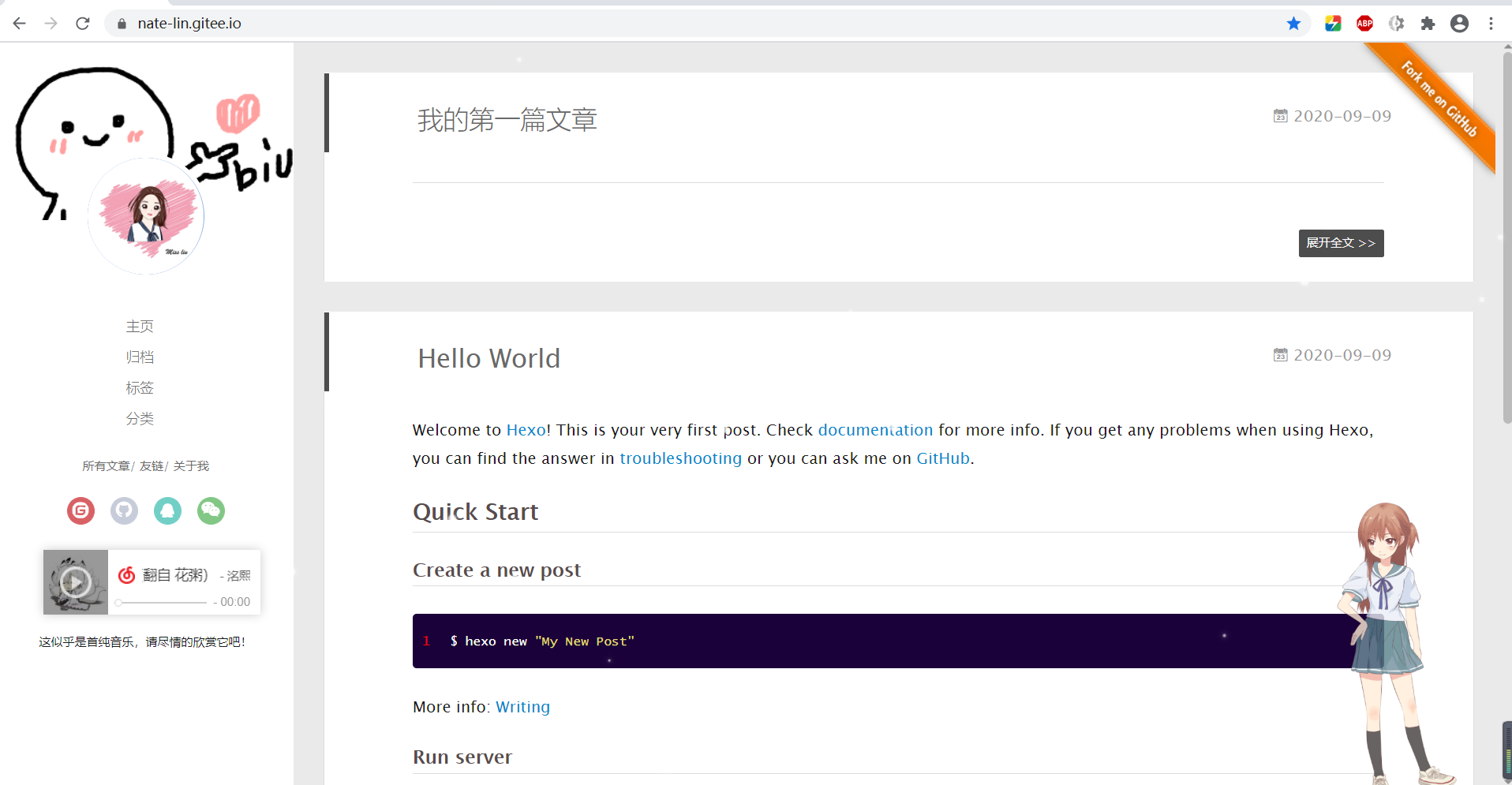Go to 主页 in sidebar menu
Image resolution: width=1512 pixels, height=785 pixels.
tap(140, 327)
